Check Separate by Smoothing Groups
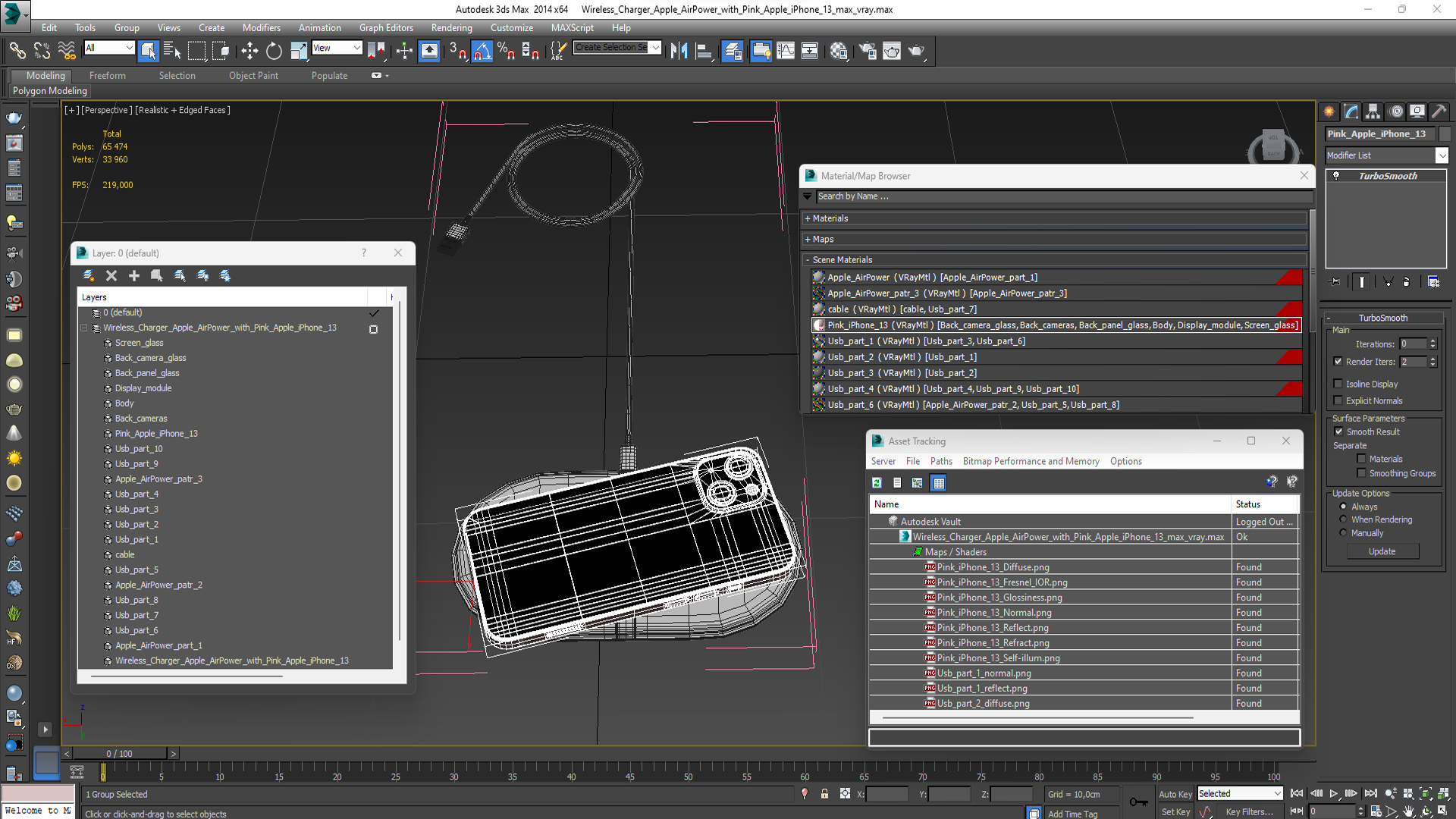 1361,473
